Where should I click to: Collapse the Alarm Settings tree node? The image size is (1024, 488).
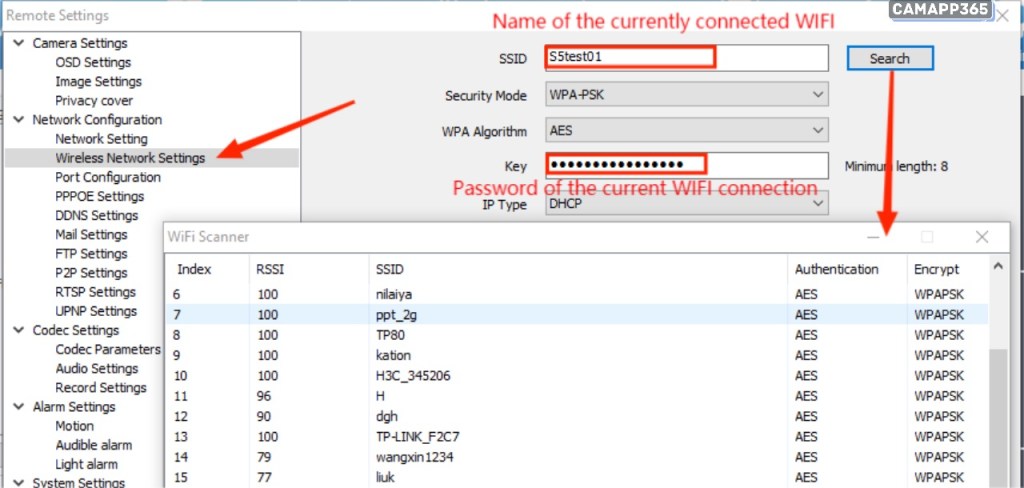(18, 407)
